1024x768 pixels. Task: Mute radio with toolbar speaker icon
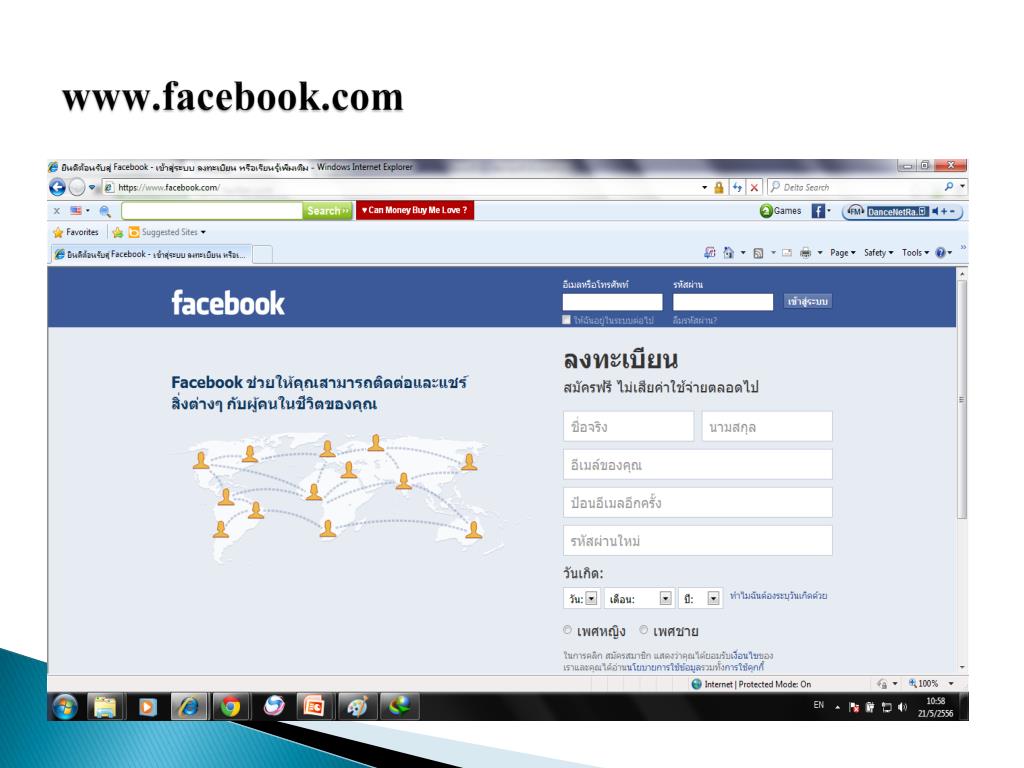pos(935,211)
